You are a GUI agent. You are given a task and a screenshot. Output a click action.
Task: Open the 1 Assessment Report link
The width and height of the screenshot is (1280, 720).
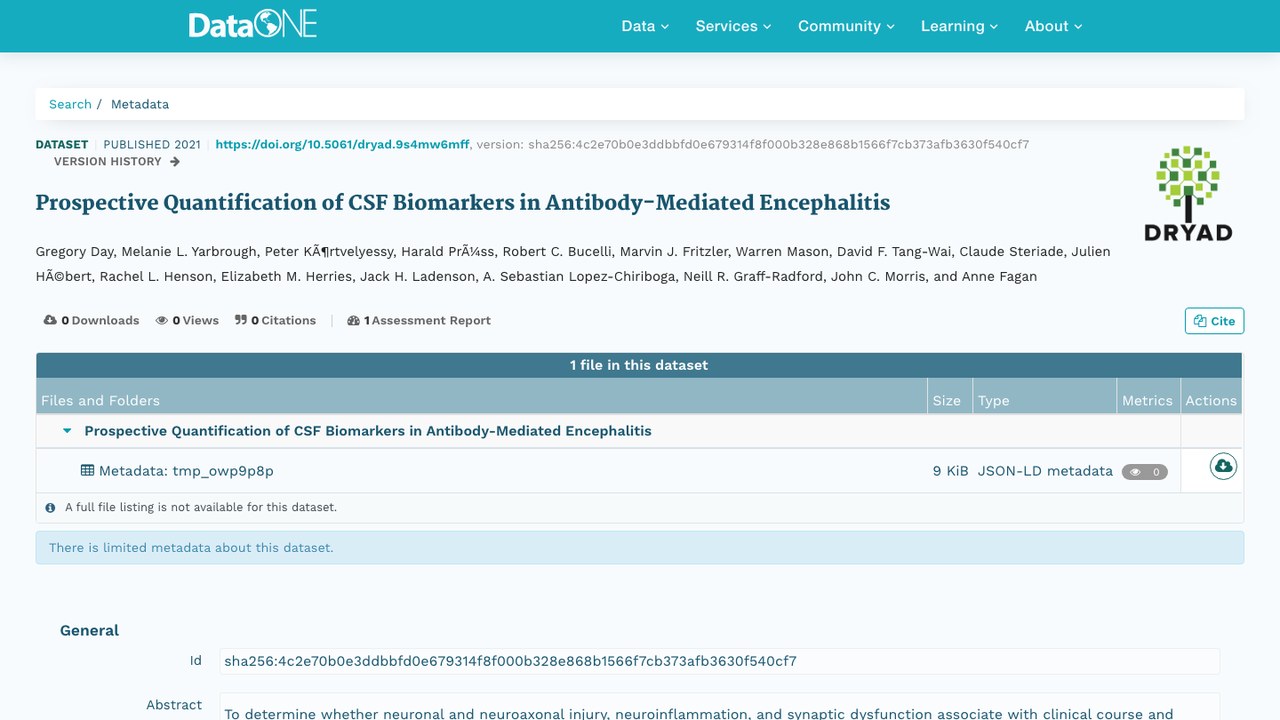pyautogui.click(x=419, y=320)
